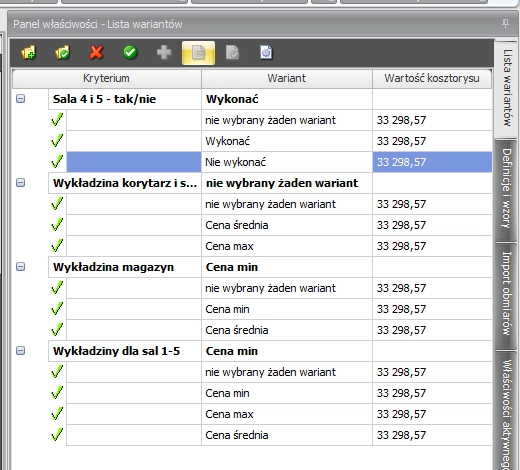Viewport: 520px width, 470px height.
Task: Click the green circle checkmark icon
Action: tap(130, 53)
